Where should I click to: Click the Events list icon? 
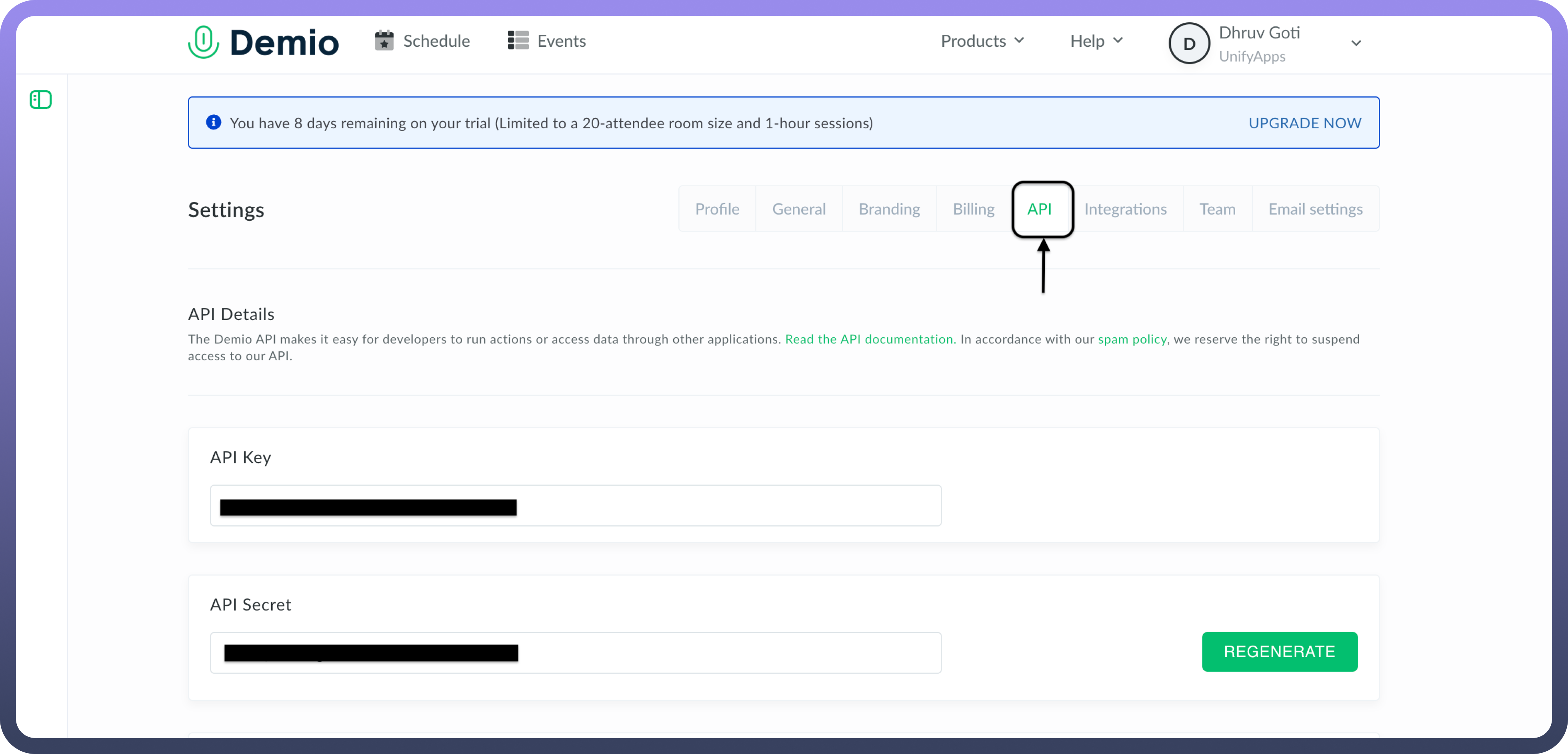(x=518, y=41)
